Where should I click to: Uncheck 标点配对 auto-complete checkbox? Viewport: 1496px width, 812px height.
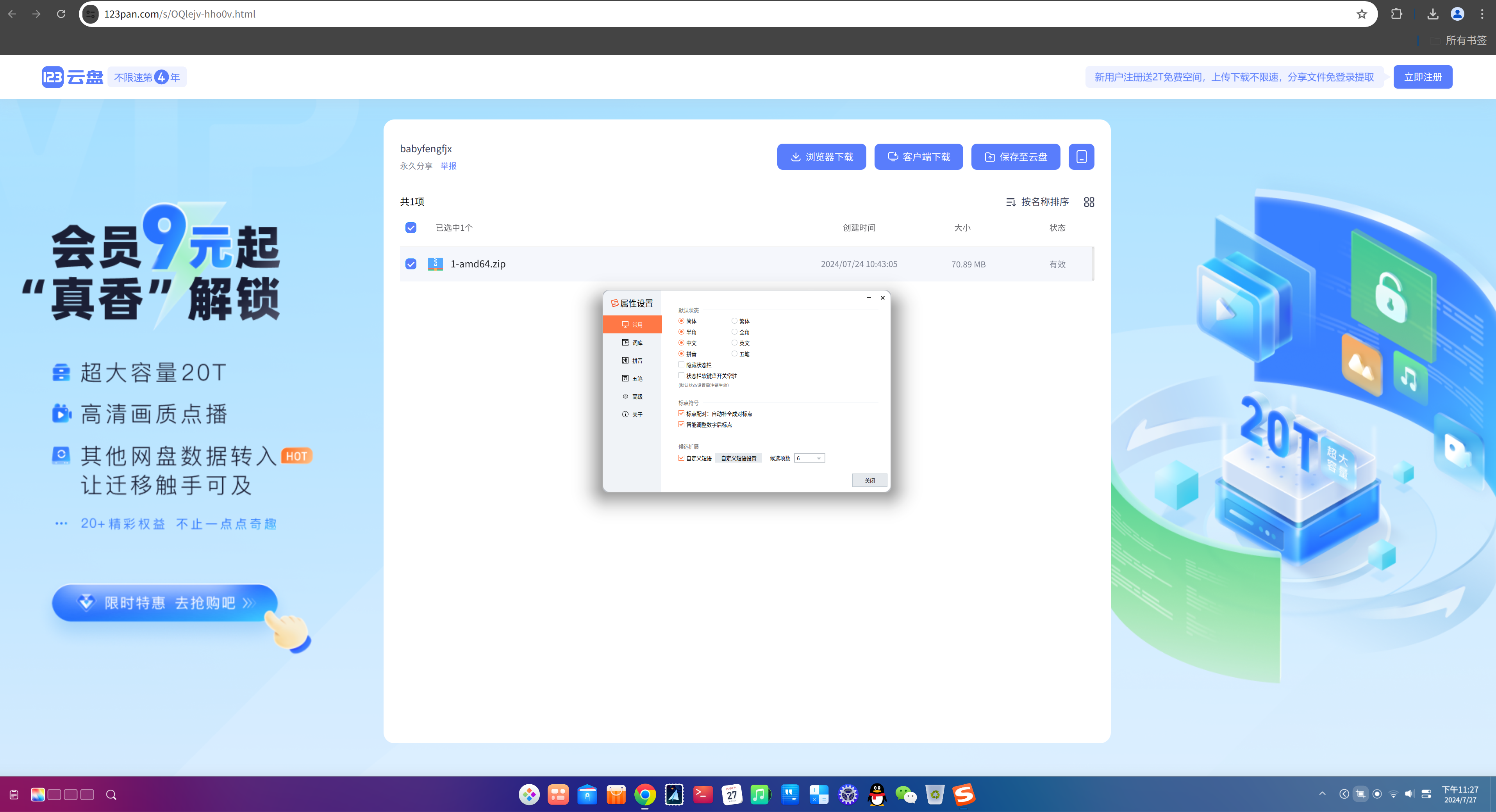pyautogui.click(x=681, y=414)
